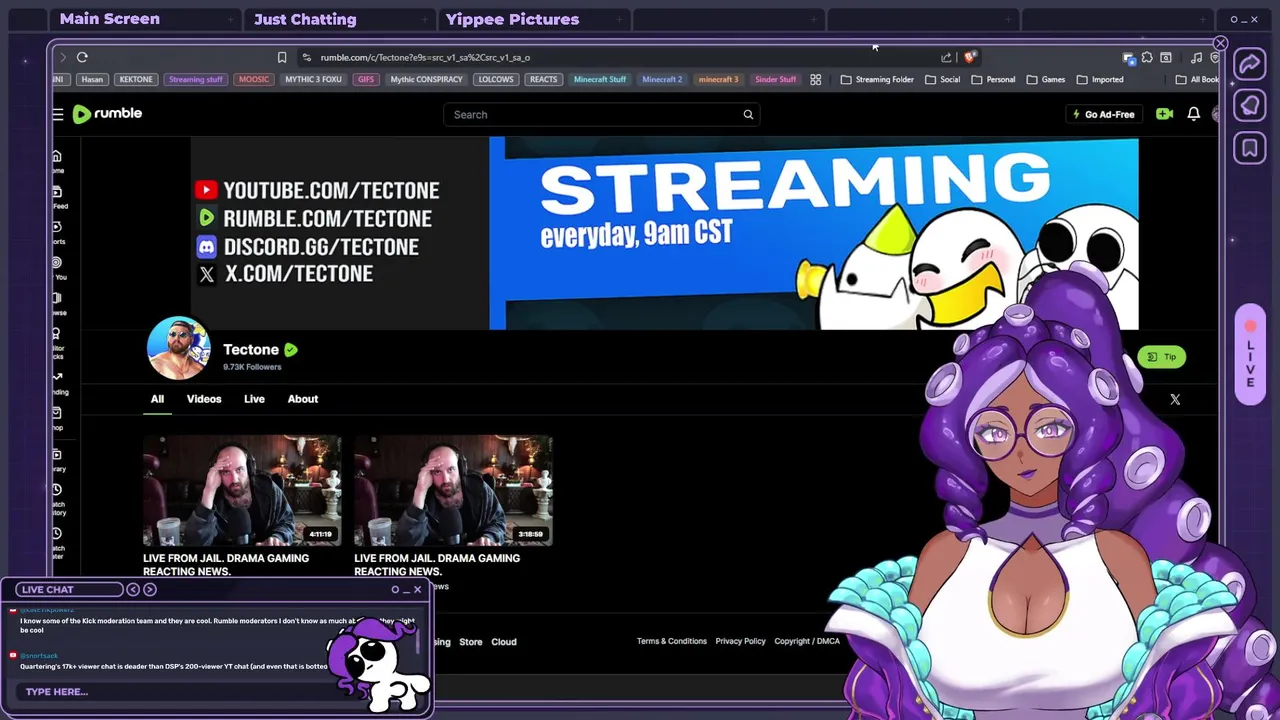This screenshot has height=720, width=1280.
Task: Open Privacy Policy footer link
Action: pos(740,641)
